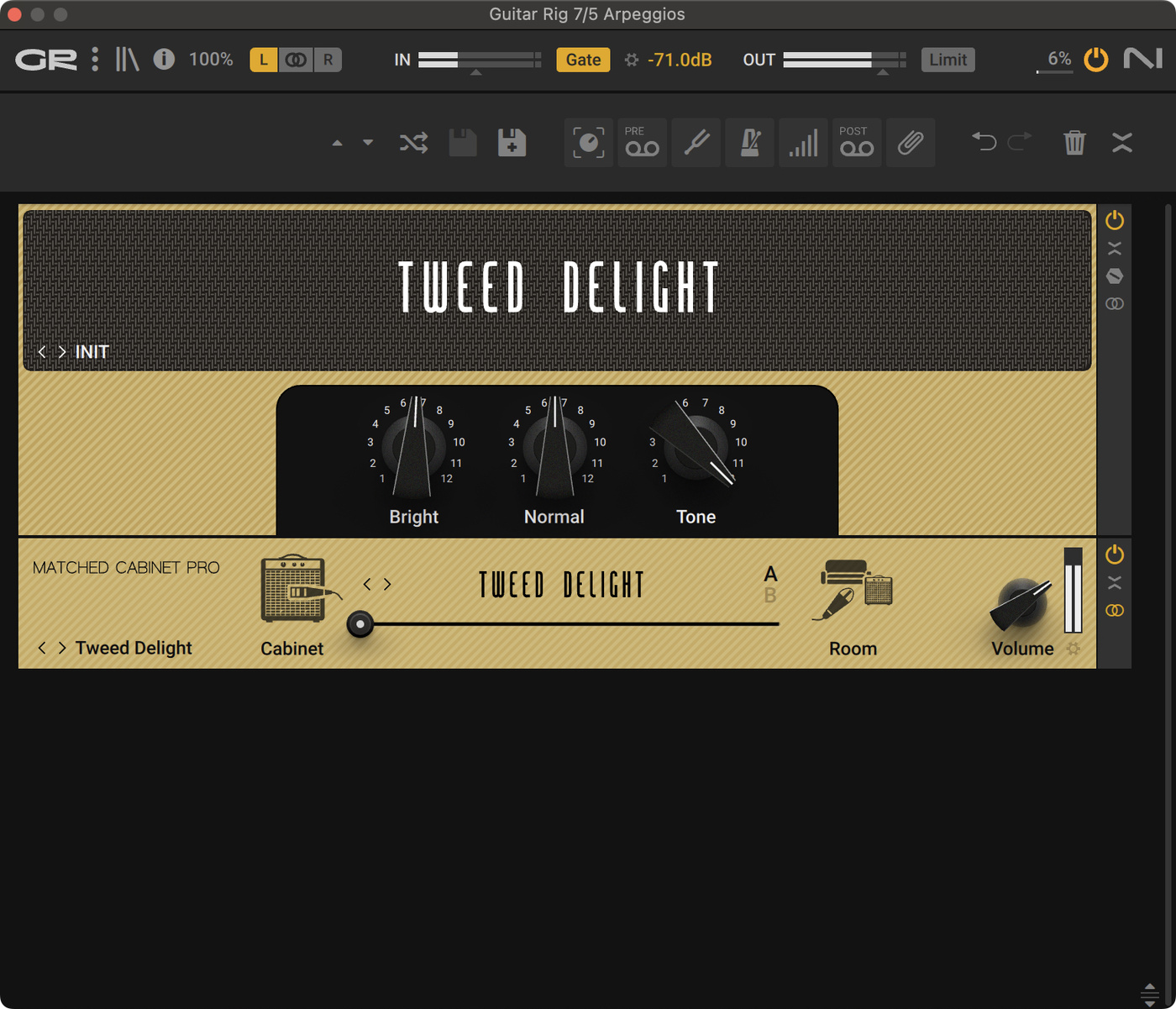Shuffle presets with the random icon
Image resolution: width=1176 pixels, height=1009 pixels.
pos(413,143)
